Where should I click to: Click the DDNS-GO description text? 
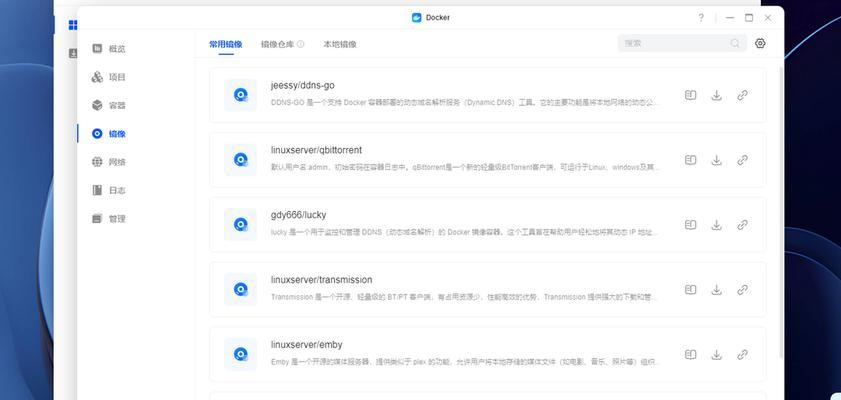pyautogui.click(x=464, y=102)
